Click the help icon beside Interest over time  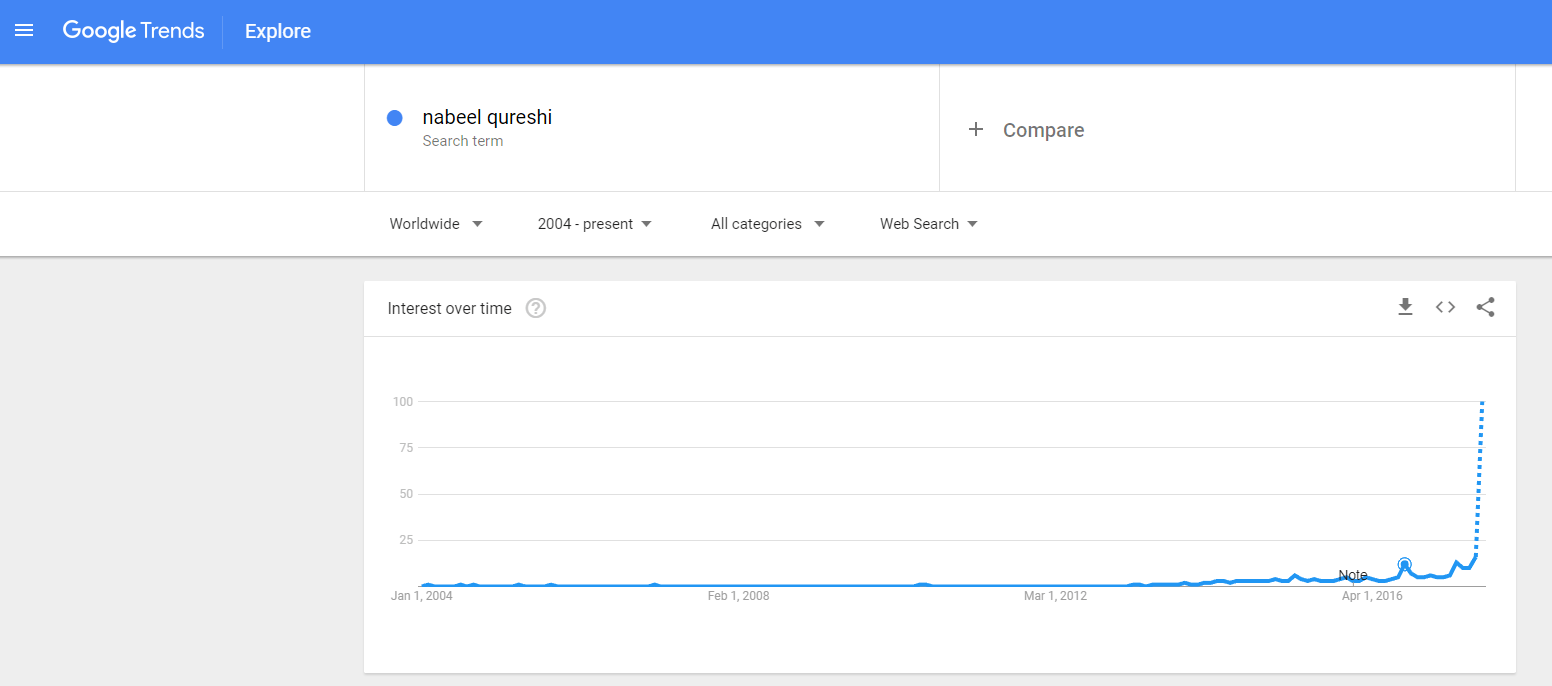536,308
